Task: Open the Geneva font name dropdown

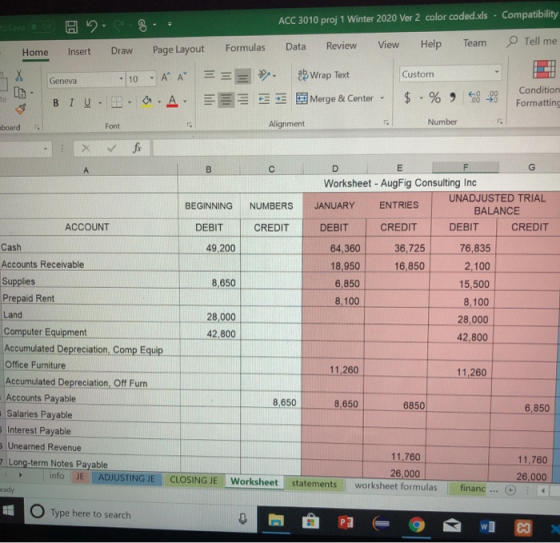Action: click(121, 79)
